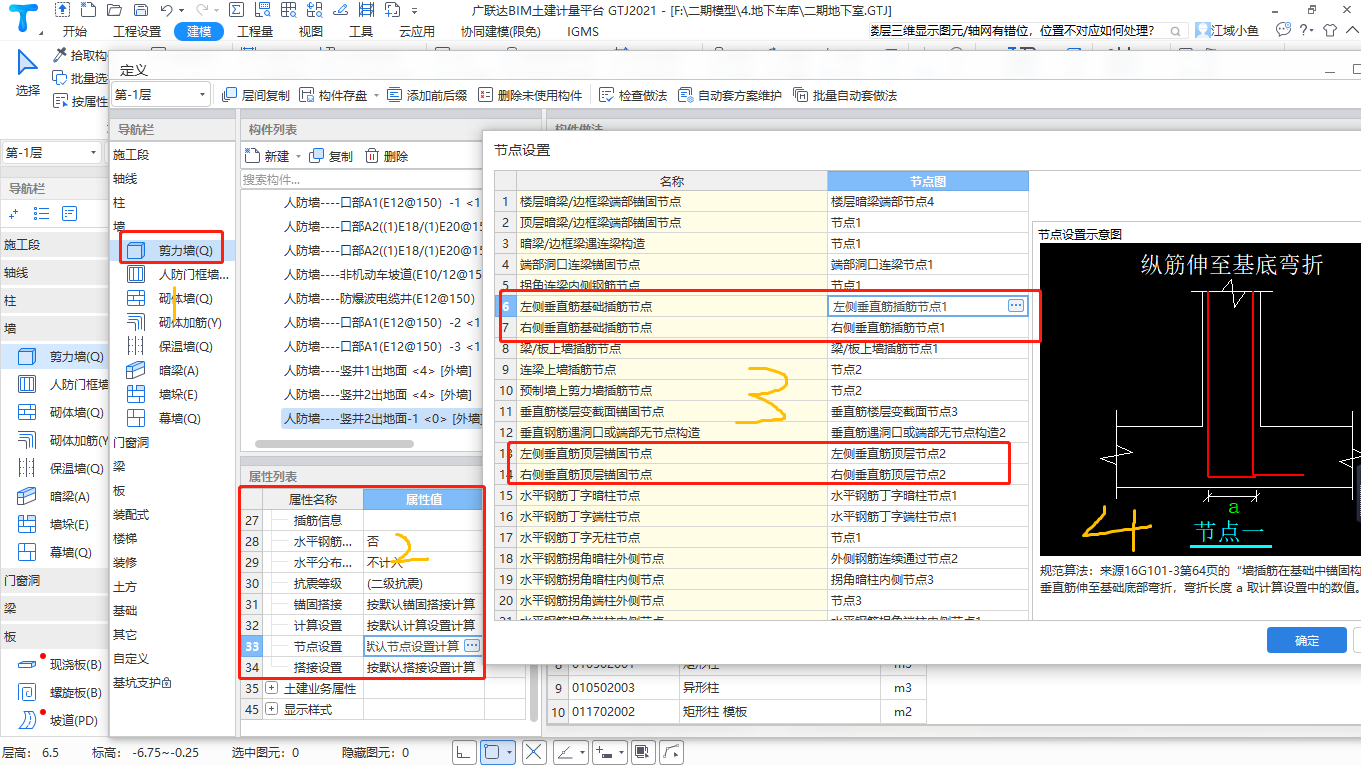Click the Save icon in quick access toolbar
Image resolution: width=1361 pixels, height=765 pixels.
[x=140, y=10]
